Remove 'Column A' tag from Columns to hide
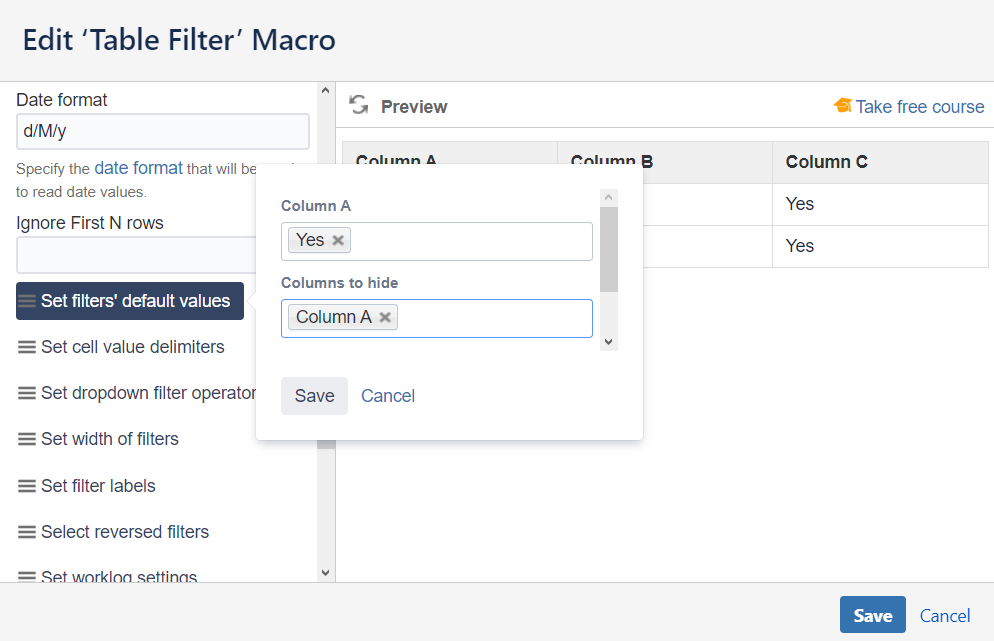 click(385, 317)
